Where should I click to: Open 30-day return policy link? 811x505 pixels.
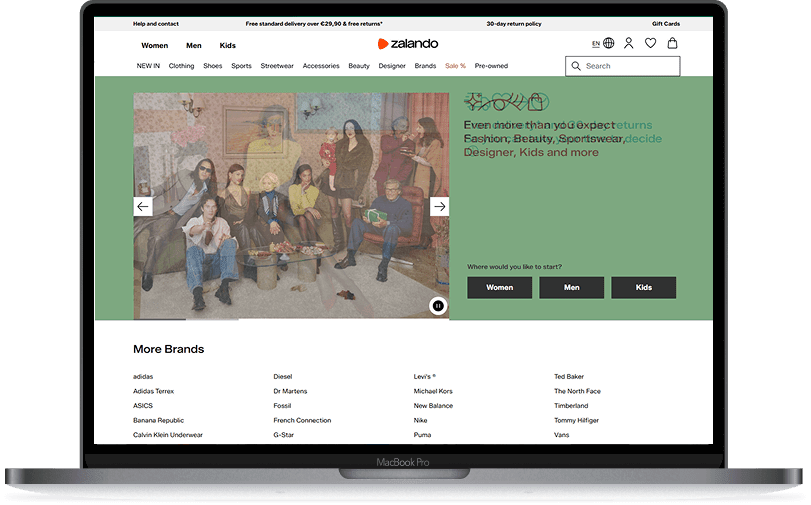(514, 24)
